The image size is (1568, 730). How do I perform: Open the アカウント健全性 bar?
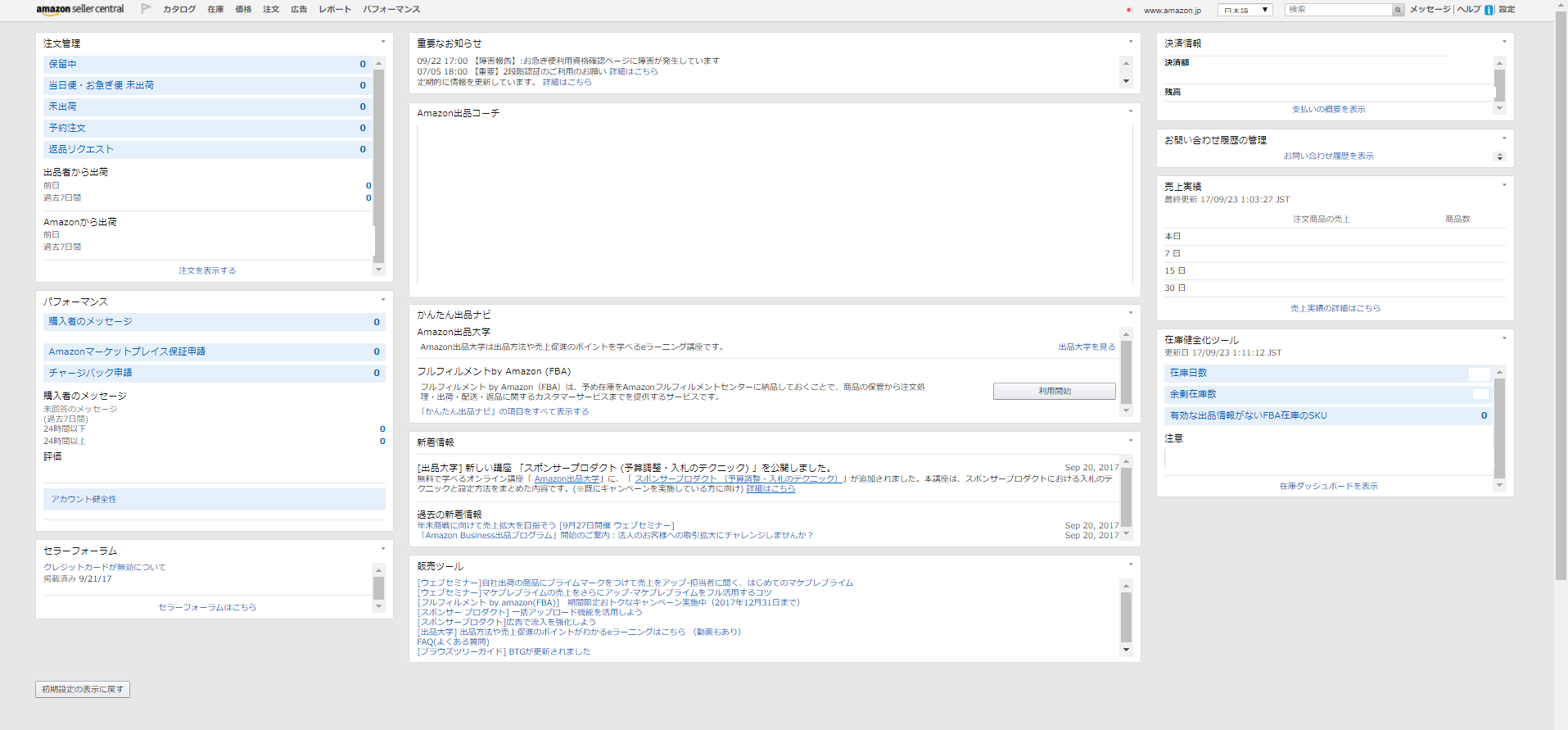pyautogui.click(x=215, y=499)
